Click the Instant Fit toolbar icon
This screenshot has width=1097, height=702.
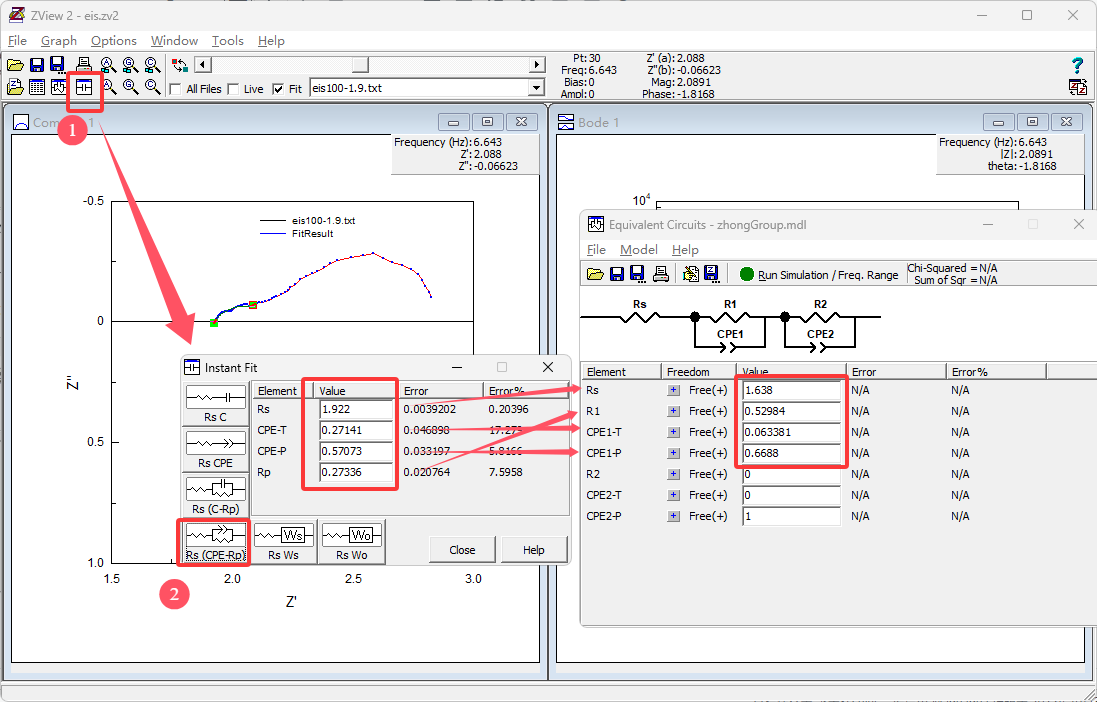[84, 88]
